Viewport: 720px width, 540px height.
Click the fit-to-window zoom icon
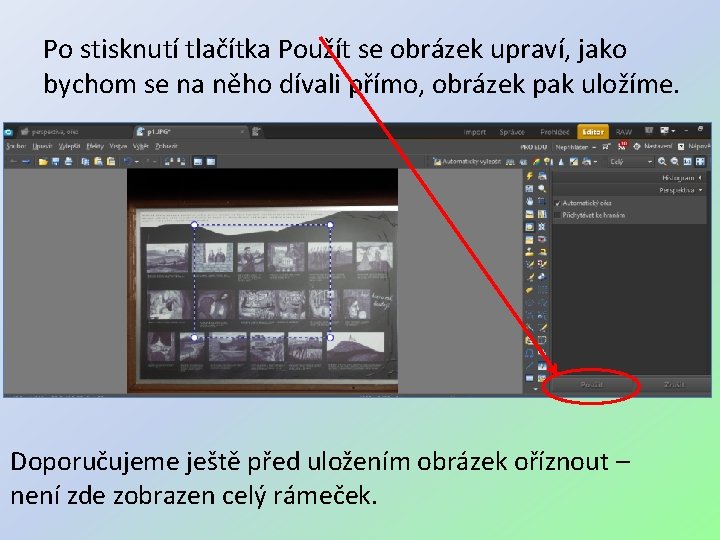click(700, 162)
